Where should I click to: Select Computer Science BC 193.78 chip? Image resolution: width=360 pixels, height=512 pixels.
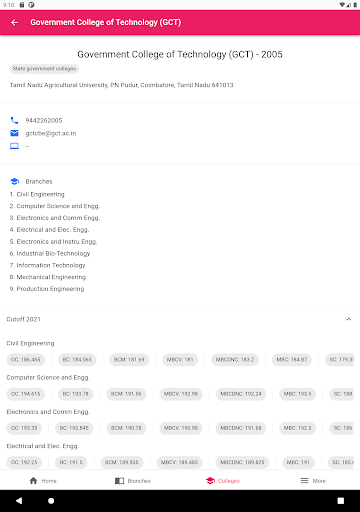pyautogui.click(x=76, y=394)
